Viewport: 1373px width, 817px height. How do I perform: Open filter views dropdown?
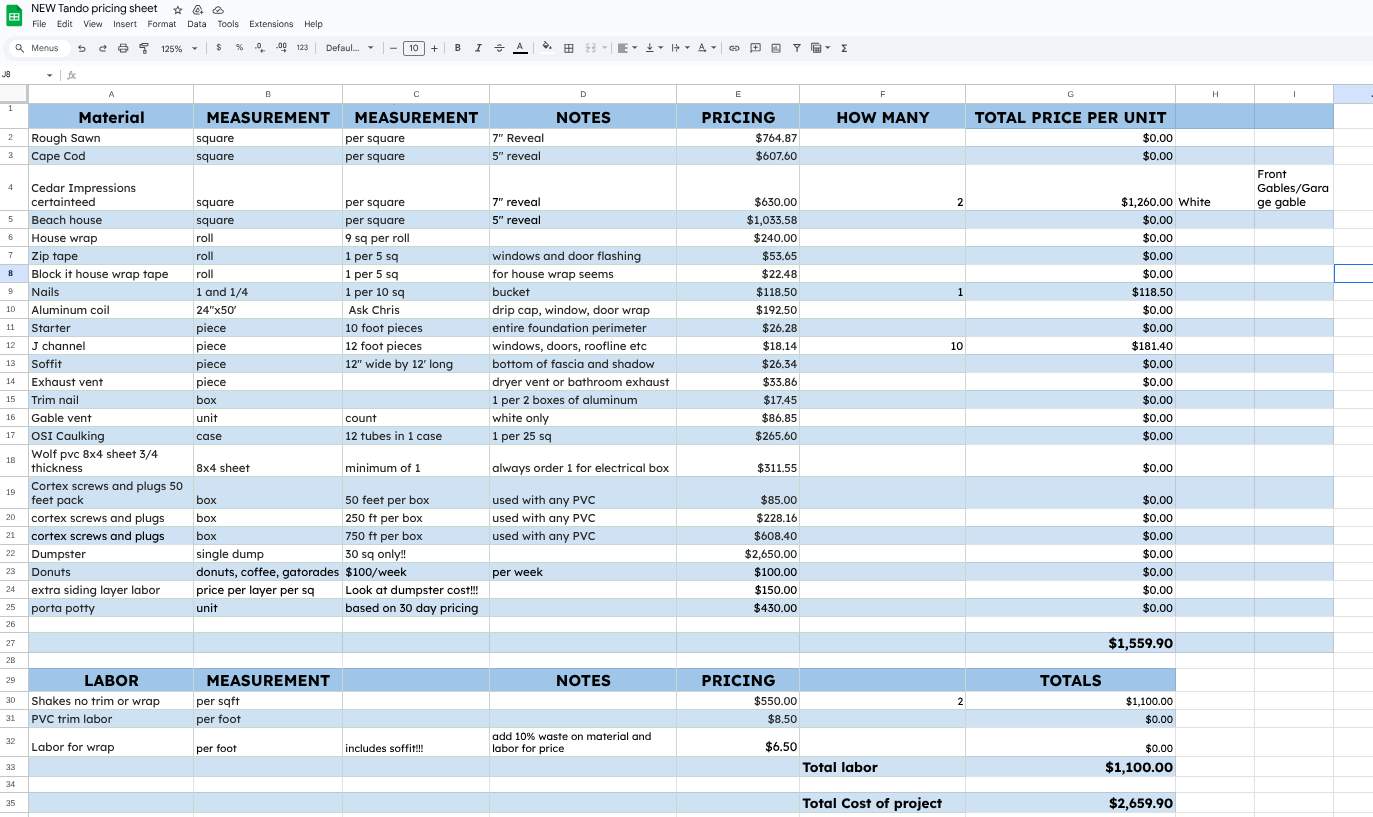pos(820,48)
